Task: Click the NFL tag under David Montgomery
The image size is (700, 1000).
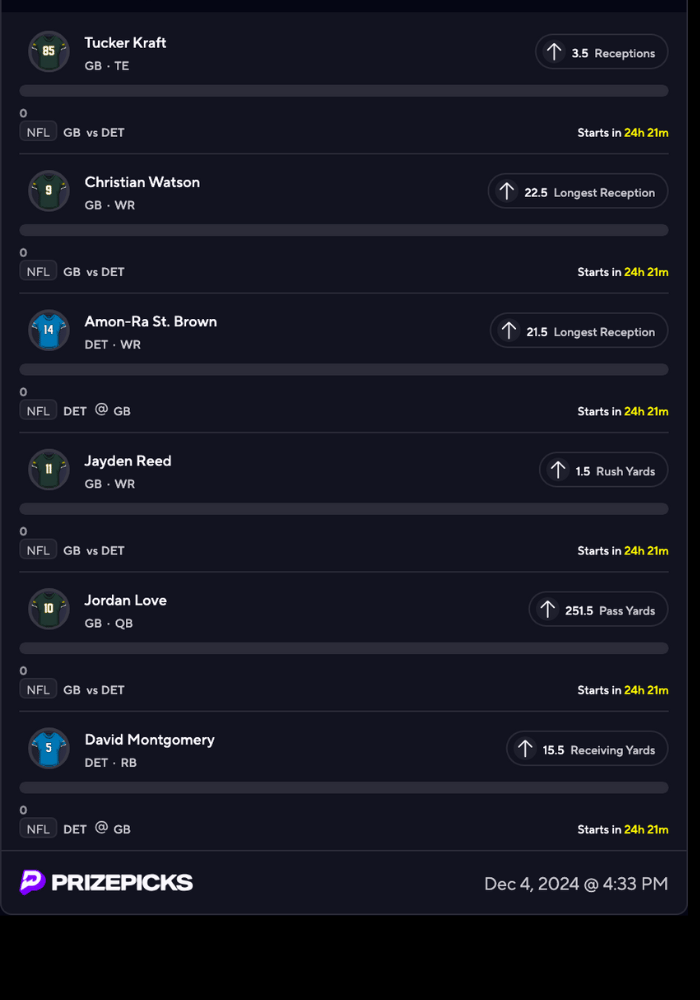Action: click(x=38, y=829)
